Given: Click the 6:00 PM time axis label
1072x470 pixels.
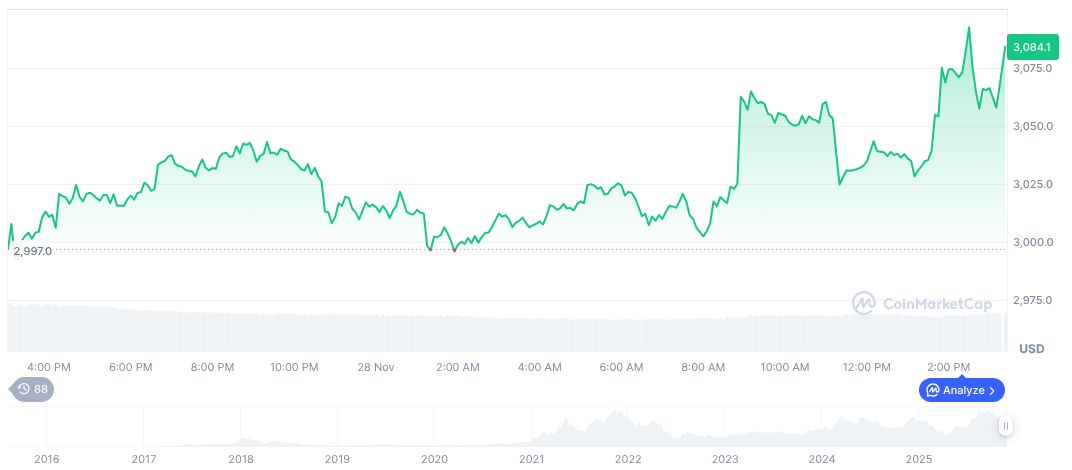Looking at the screenshot, I should coord(130,367).
